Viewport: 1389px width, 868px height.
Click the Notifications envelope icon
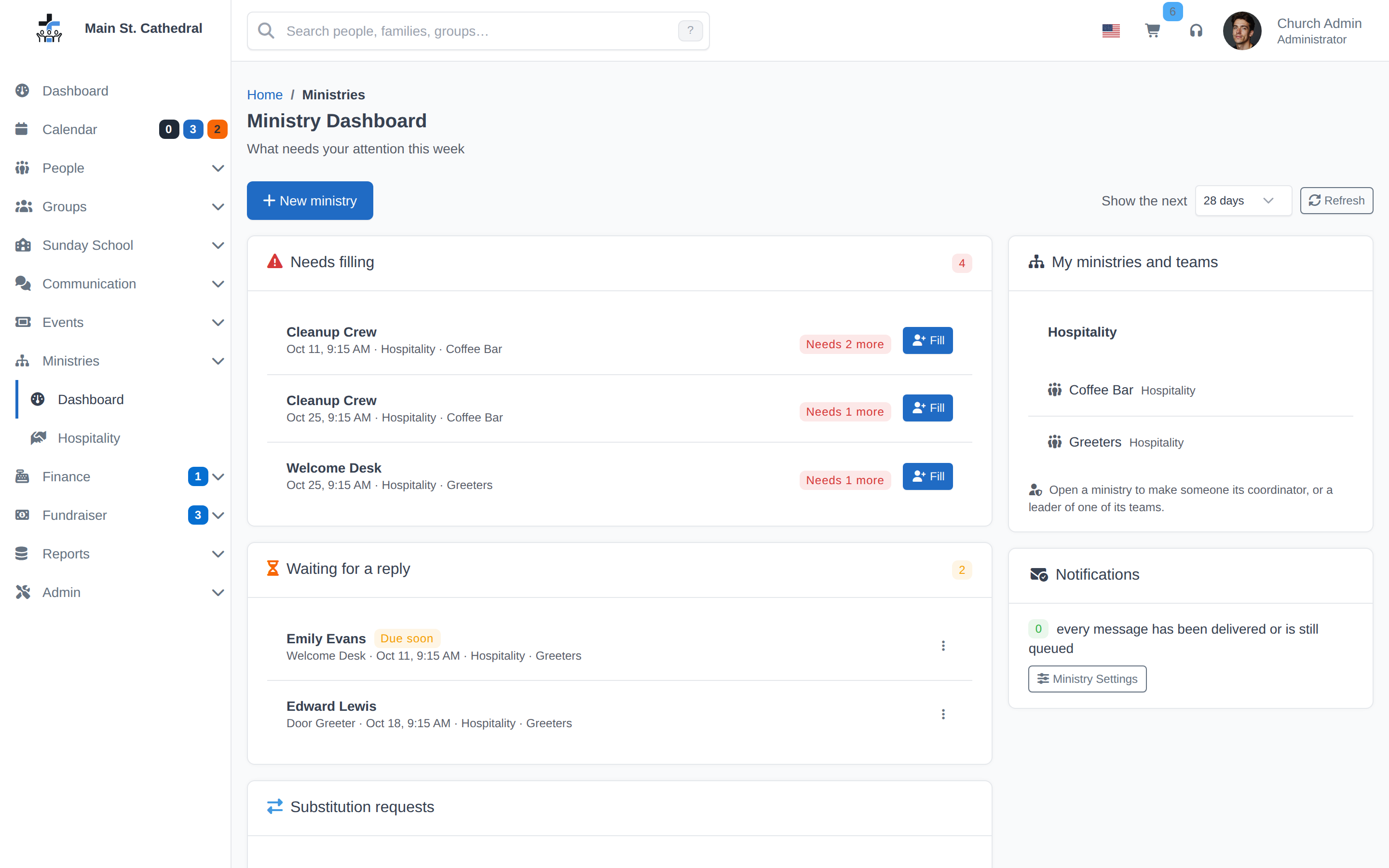point(1038,574)
